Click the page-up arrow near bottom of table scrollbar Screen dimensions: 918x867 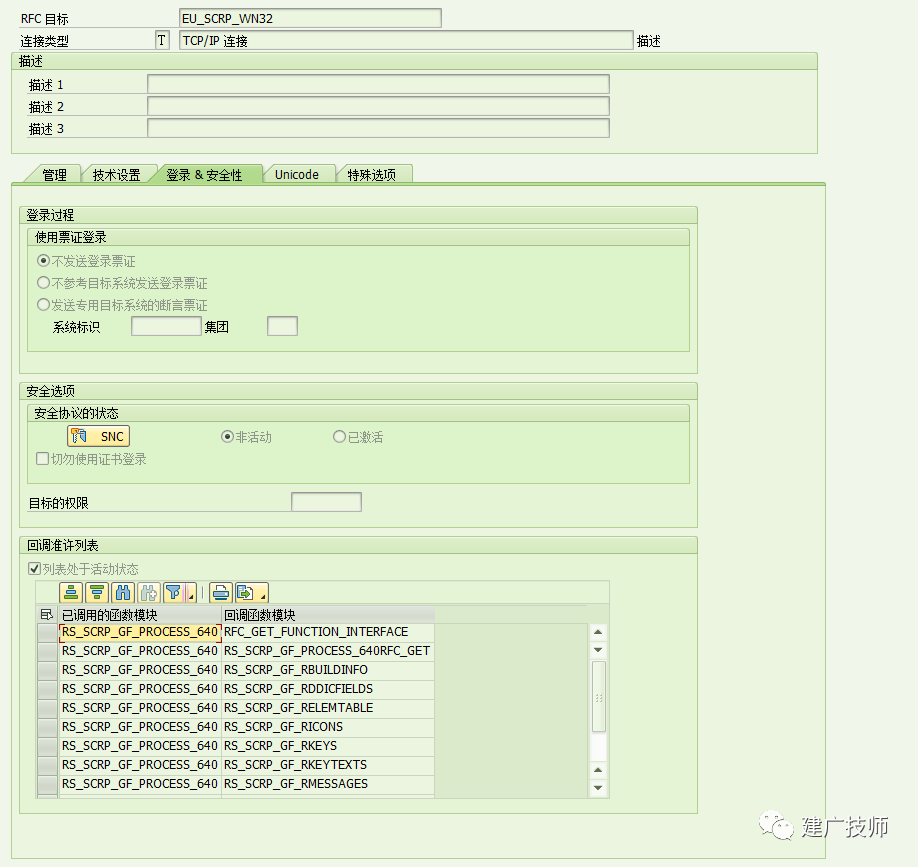pyautogui.click(x=598, y=770)
